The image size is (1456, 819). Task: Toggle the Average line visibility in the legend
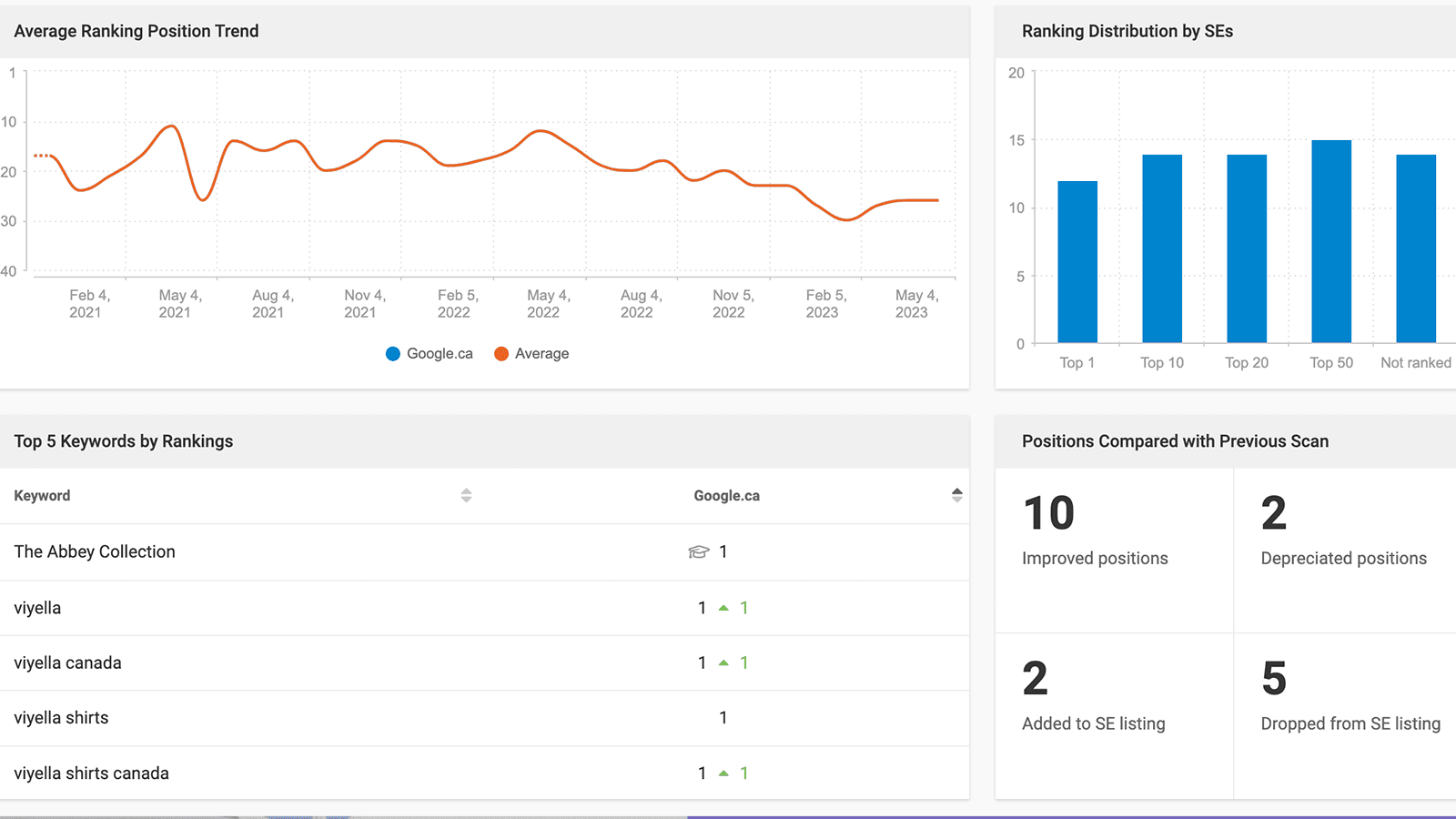tap(532, 353)
